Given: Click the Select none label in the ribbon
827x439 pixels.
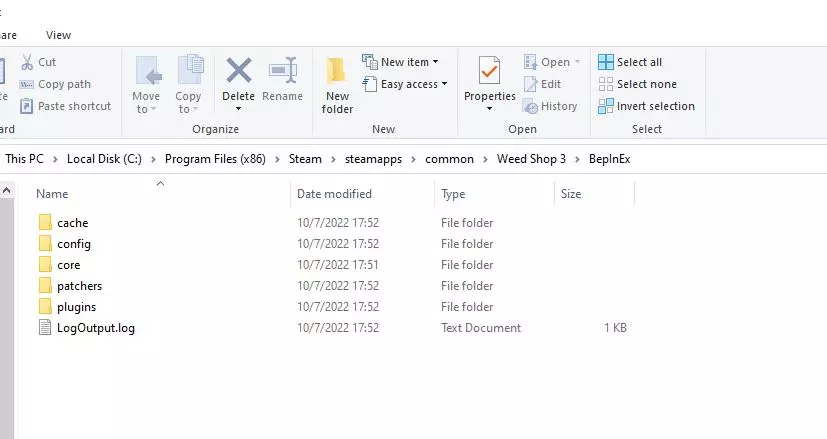Looking at the screenshot, I should (647, 84).
